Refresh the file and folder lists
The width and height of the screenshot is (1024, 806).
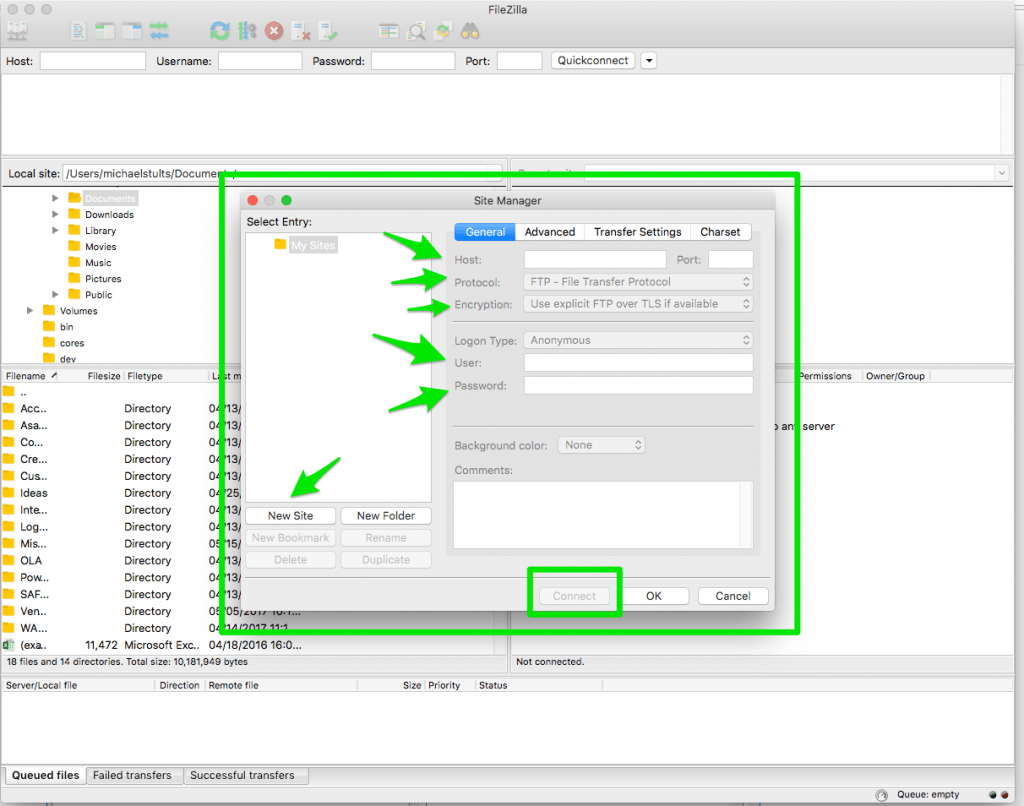(x=219, y=31)
